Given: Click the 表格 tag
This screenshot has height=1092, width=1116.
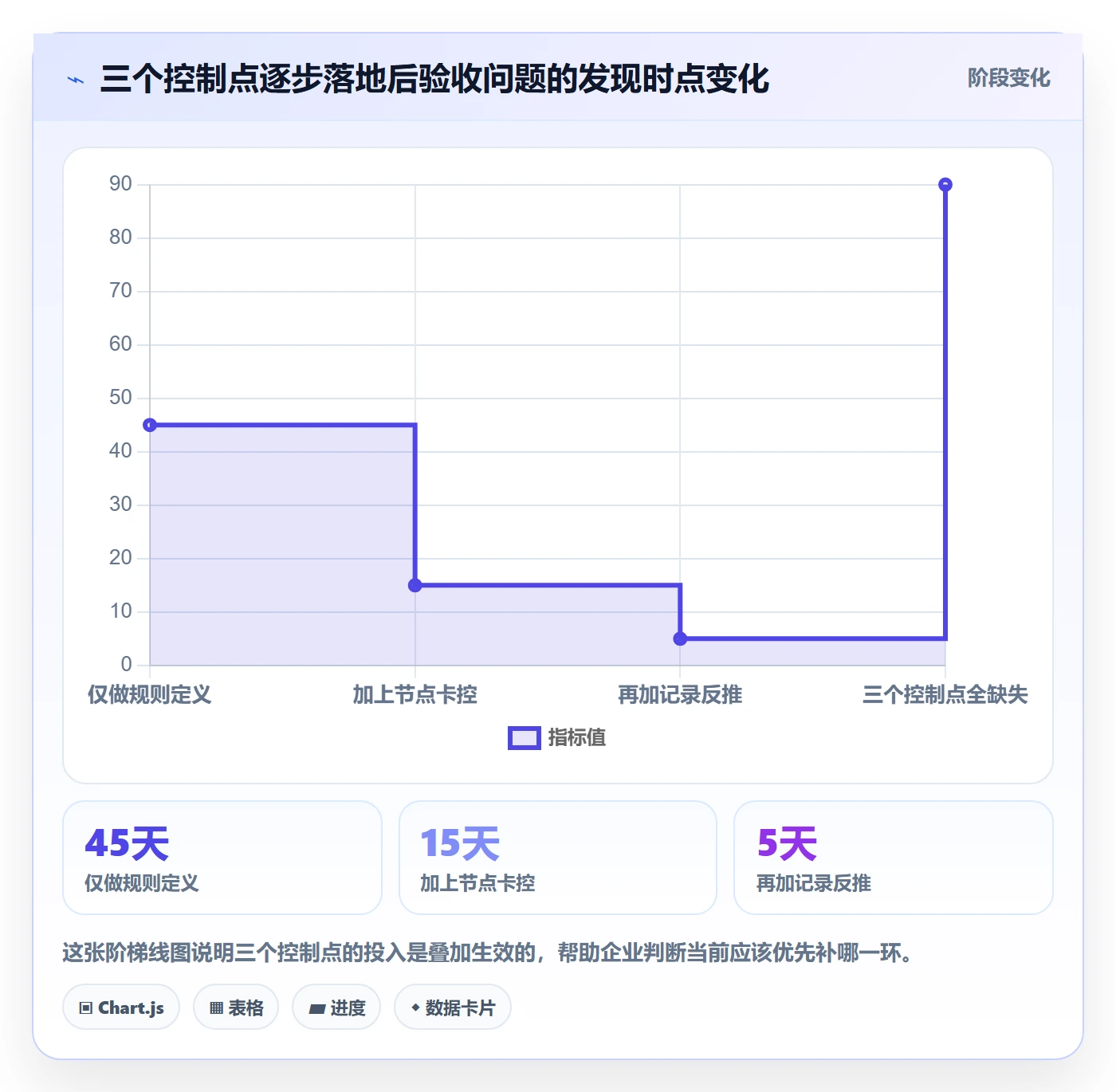Looking at the screenshot, I should (236, 1008).
